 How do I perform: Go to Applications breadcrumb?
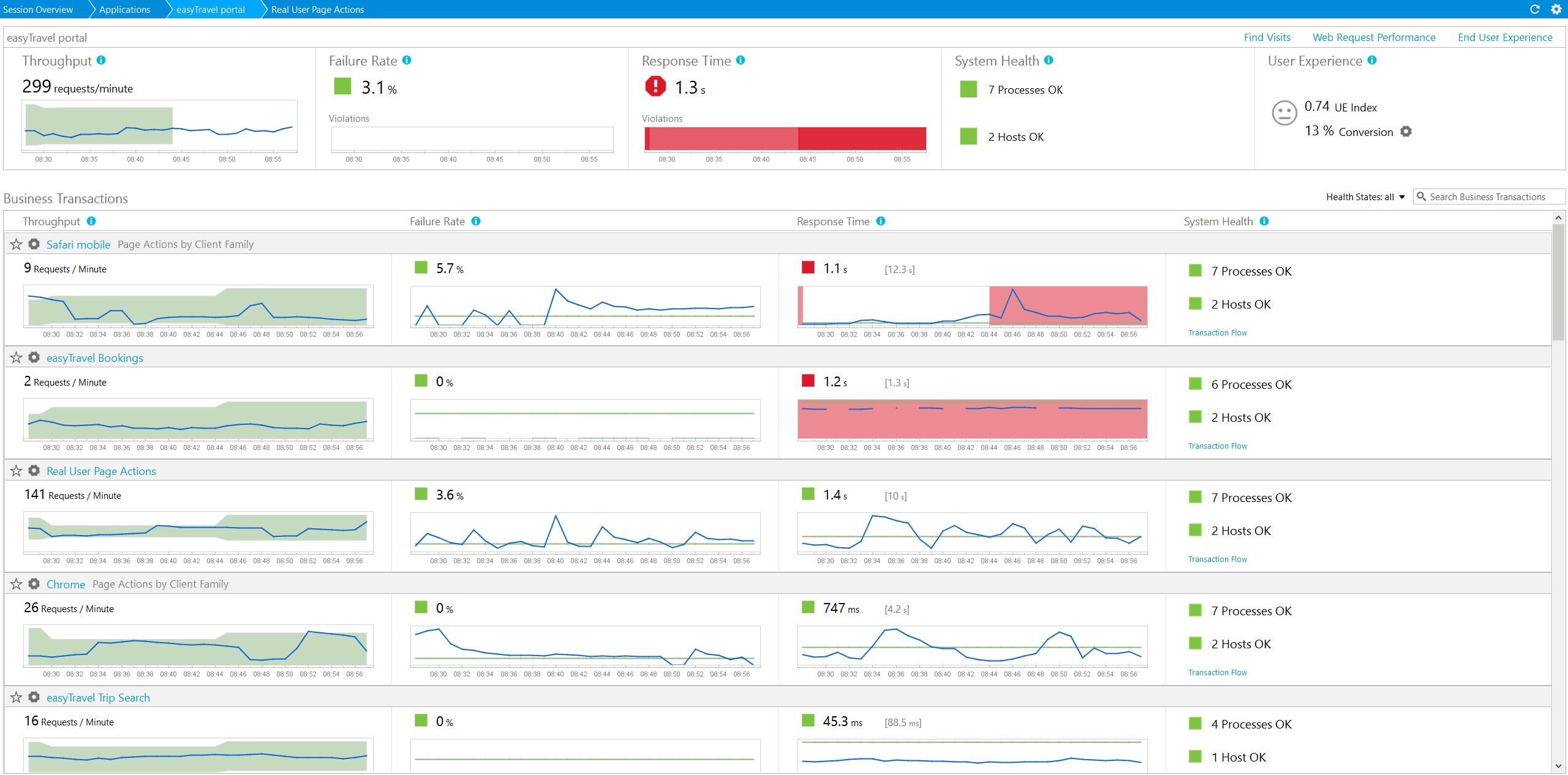pos(124,9)
